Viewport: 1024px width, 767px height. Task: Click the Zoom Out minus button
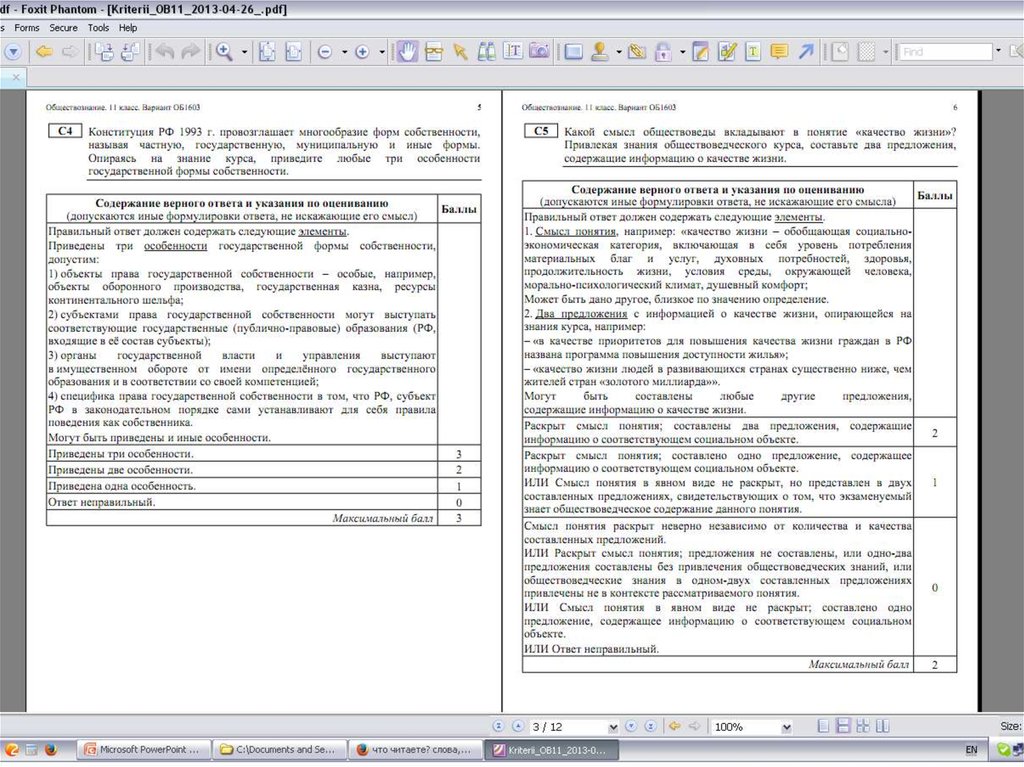(x=325, y=51)
